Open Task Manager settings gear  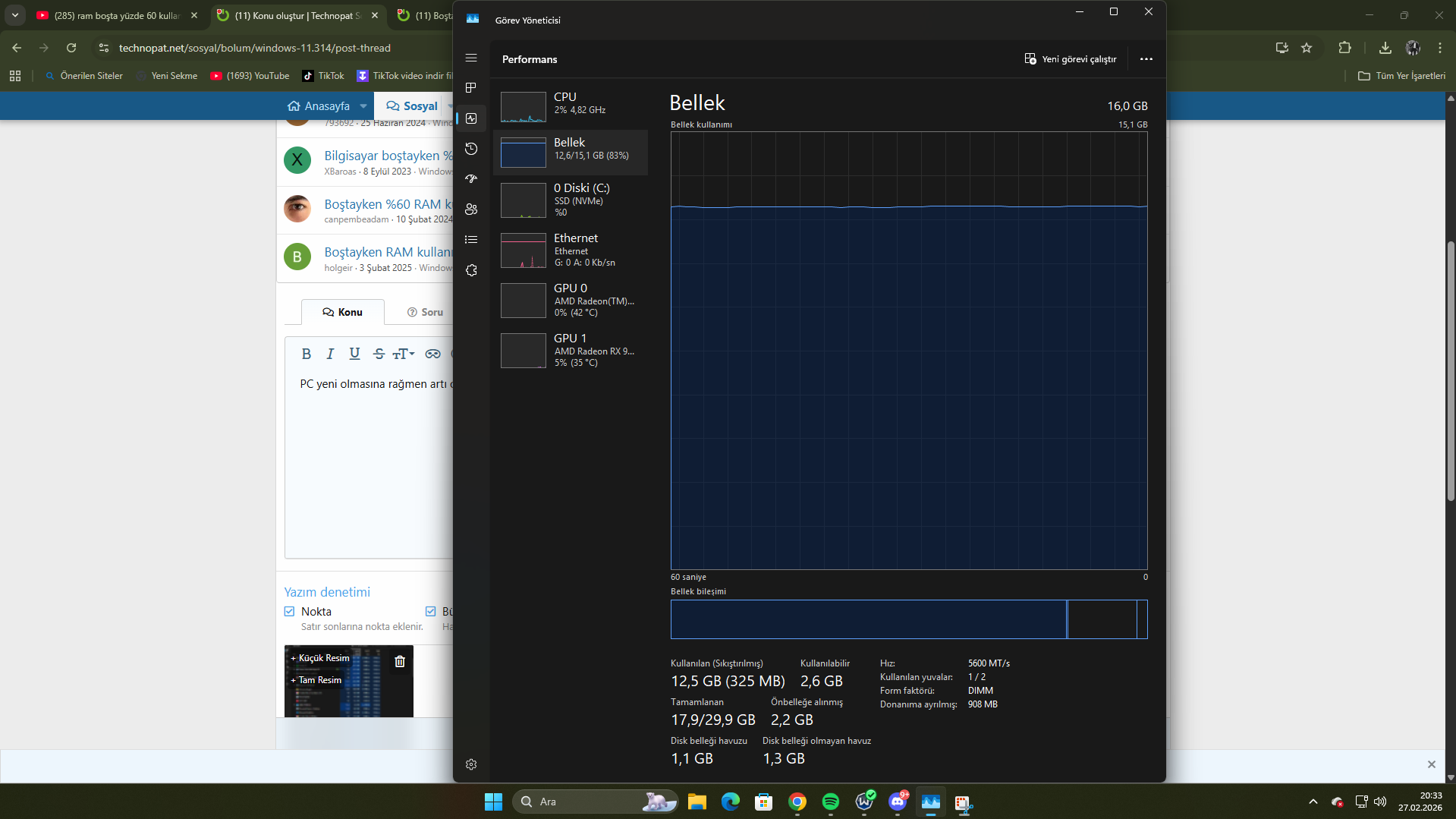coord(471,764)
